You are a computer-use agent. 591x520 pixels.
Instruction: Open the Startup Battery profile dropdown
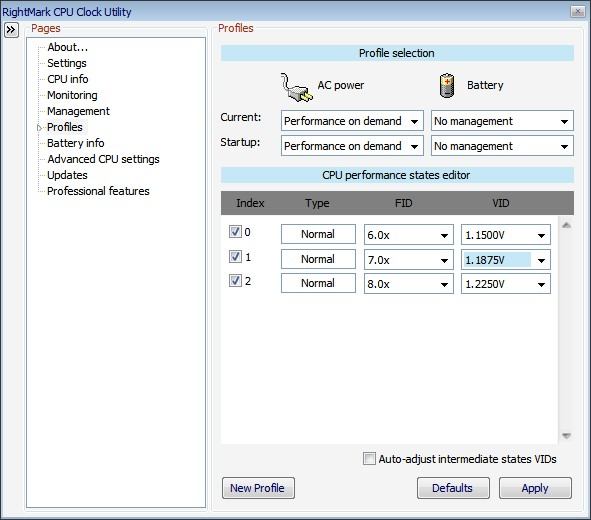pyautogui.click(x=502, y=146)
